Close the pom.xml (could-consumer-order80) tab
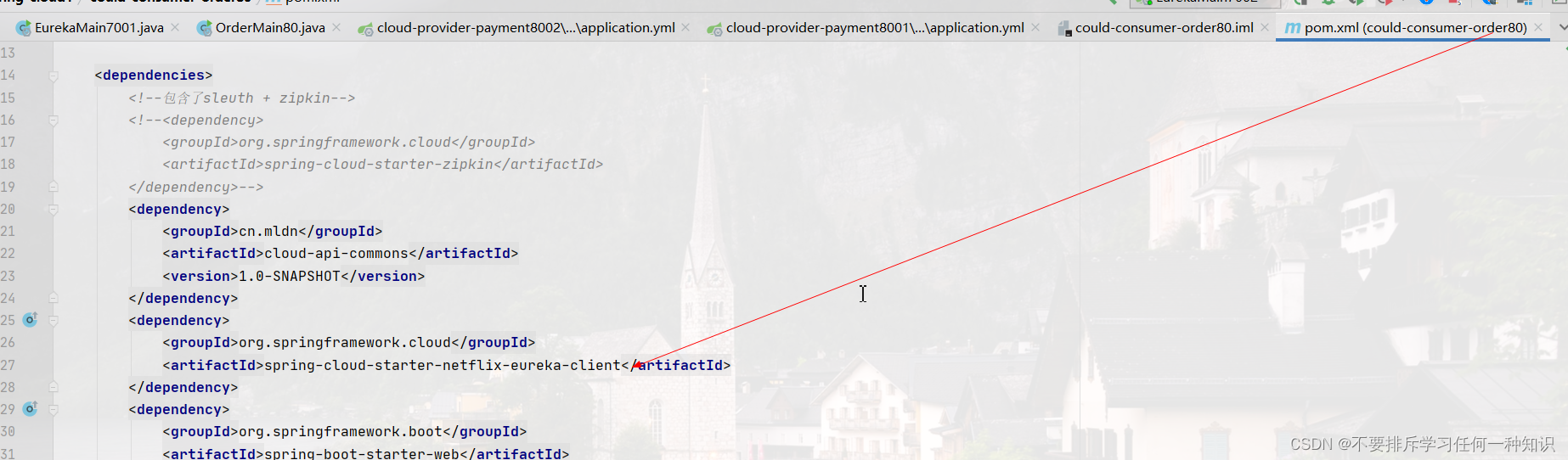 pyautogui.click(x=1538, y=28)
